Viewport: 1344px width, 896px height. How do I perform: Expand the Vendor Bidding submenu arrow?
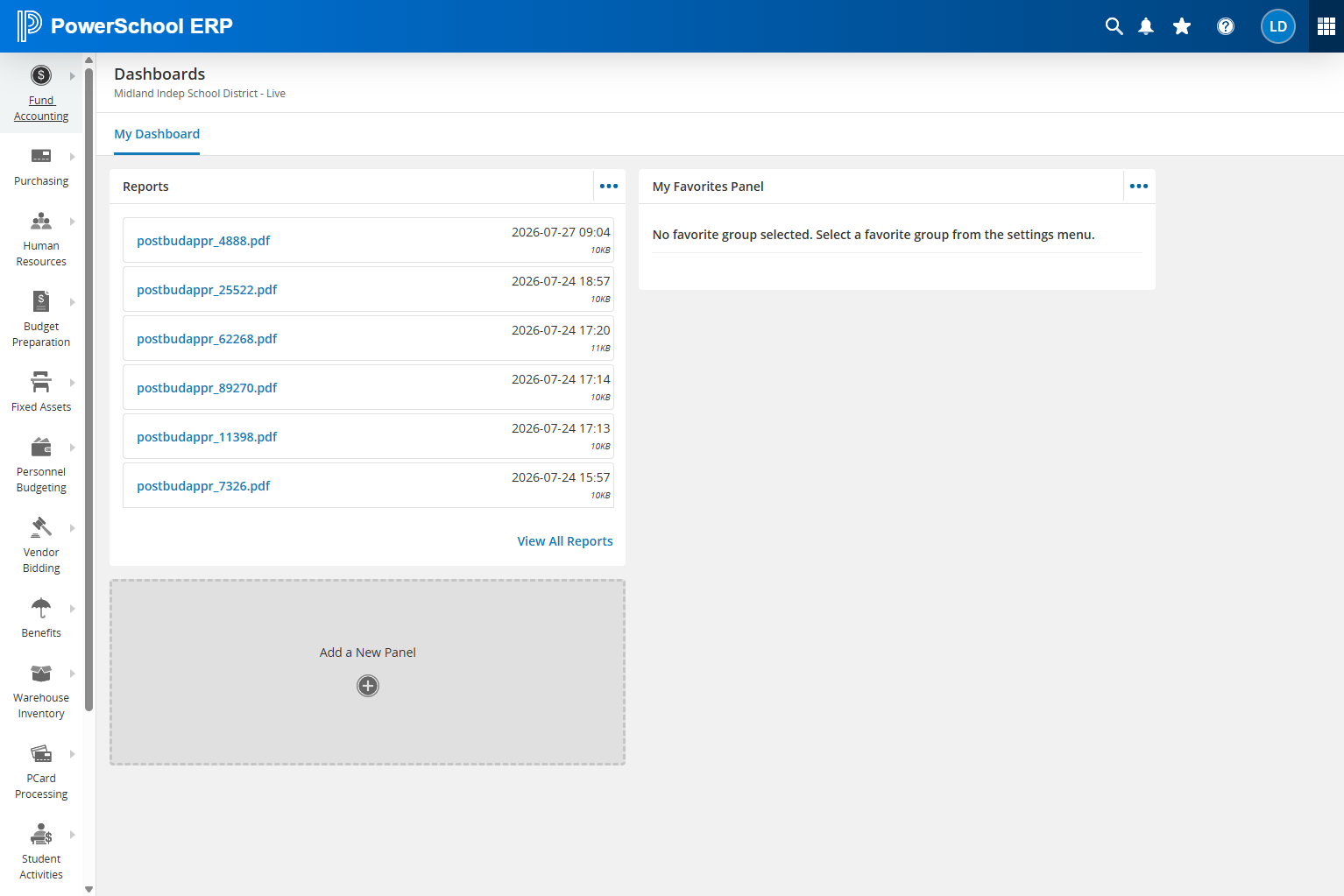tap(73, 528)
